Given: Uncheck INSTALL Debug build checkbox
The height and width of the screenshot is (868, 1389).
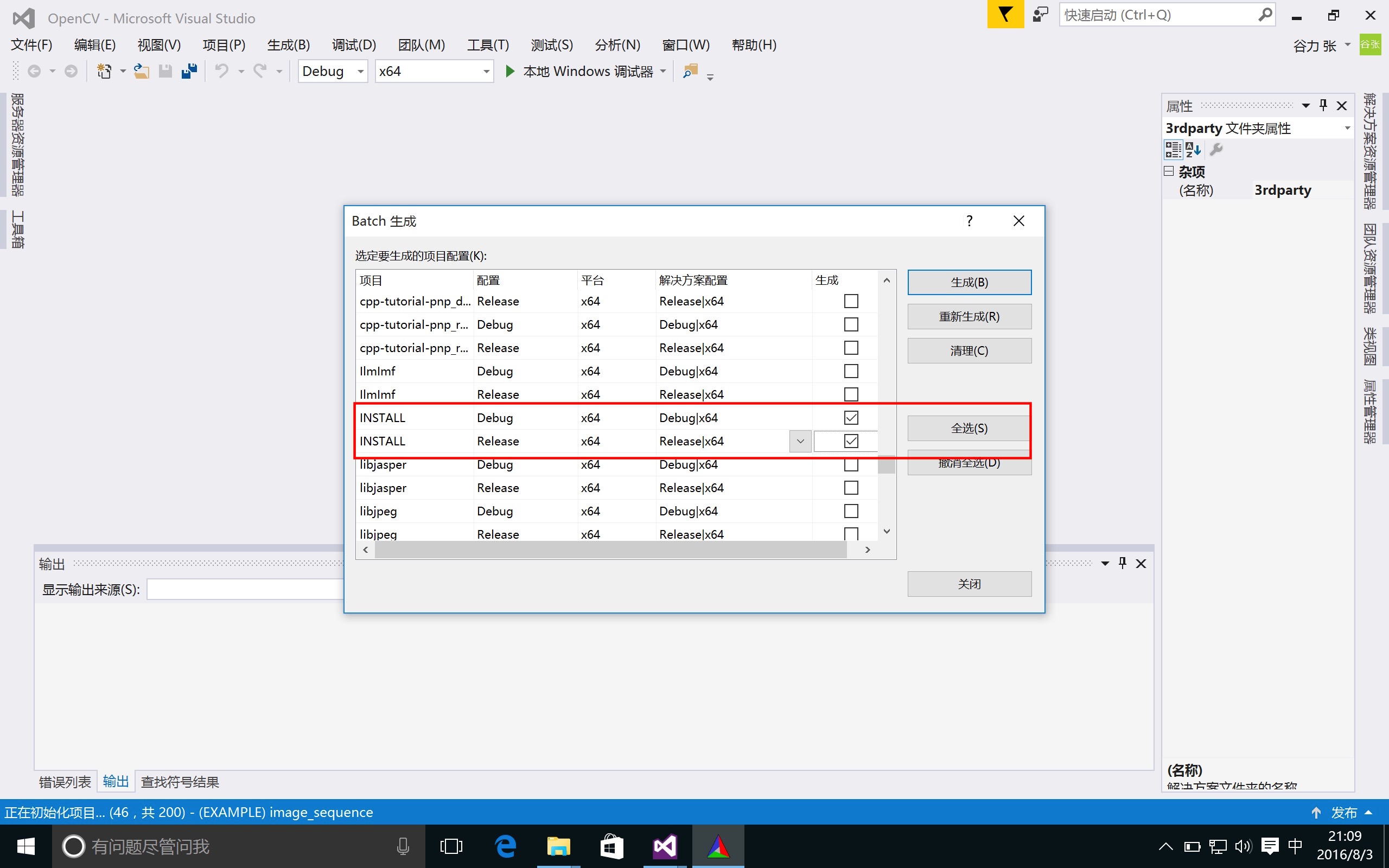Looking at the screenshot, I should (851, 418).
